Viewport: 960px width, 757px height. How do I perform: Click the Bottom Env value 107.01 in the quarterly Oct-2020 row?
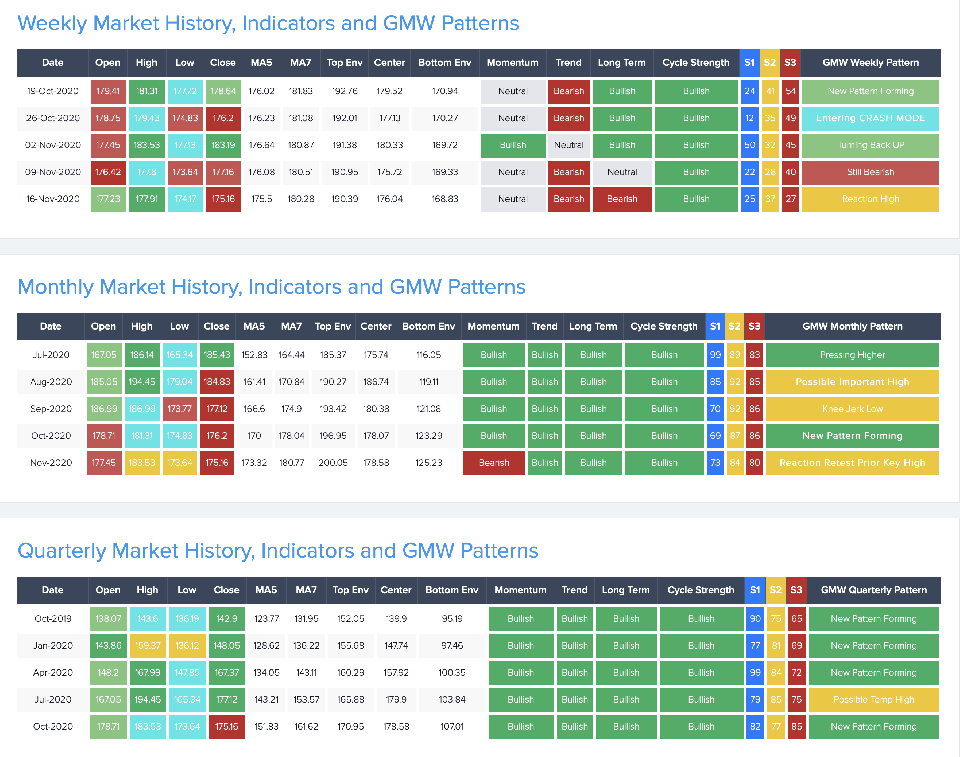pyautogui.click(x=452, y=726)
